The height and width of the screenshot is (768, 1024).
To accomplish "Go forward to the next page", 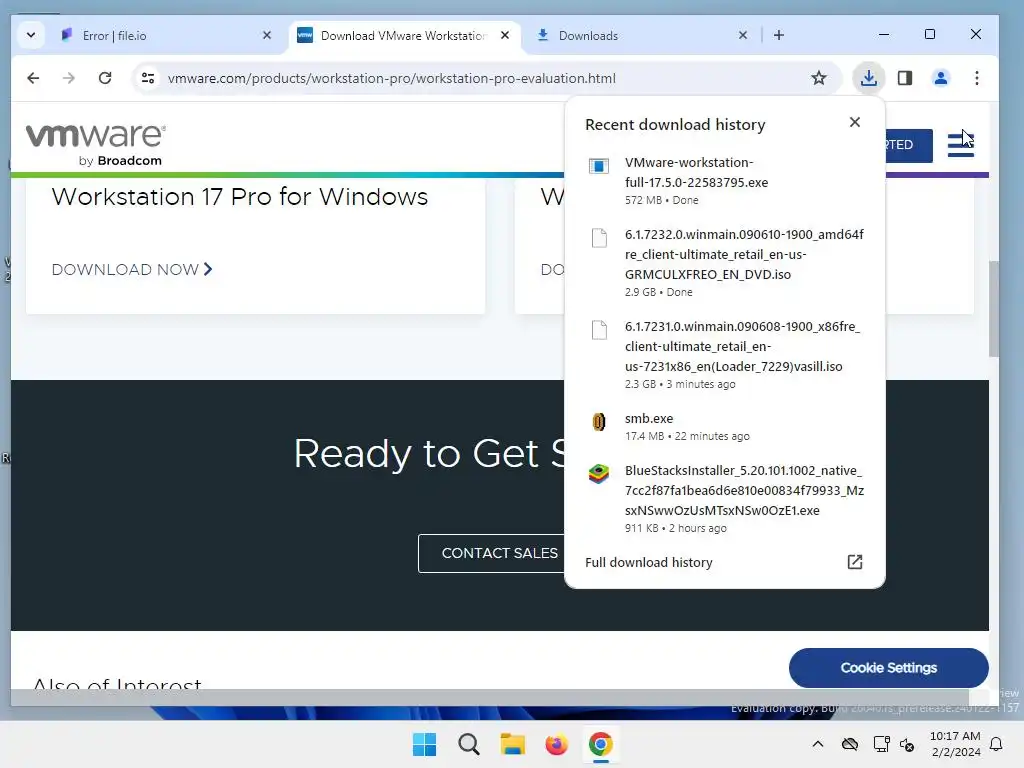I will coord(69,78).
